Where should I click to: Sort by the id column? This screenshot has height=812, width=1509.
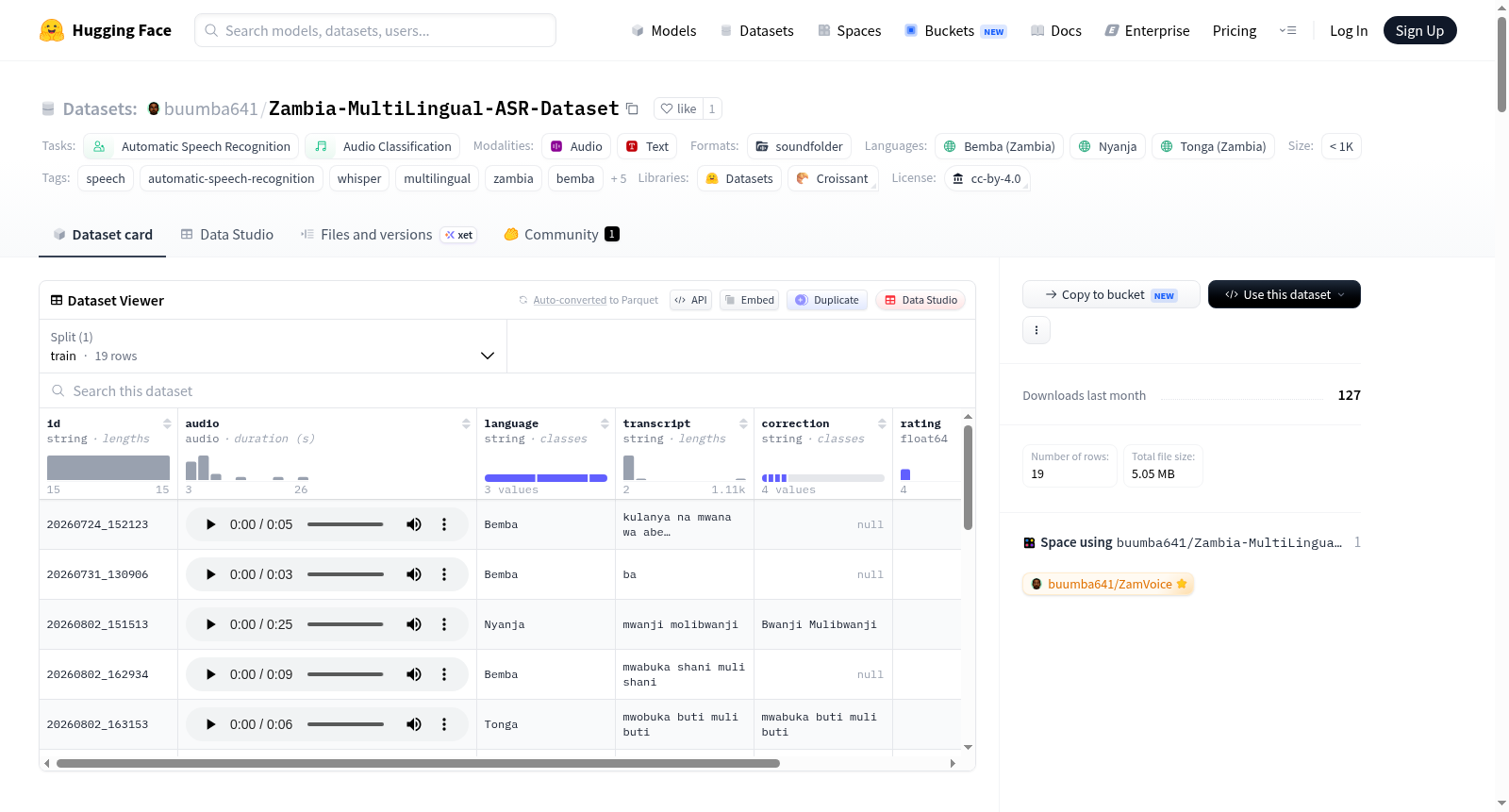[167, 423]
